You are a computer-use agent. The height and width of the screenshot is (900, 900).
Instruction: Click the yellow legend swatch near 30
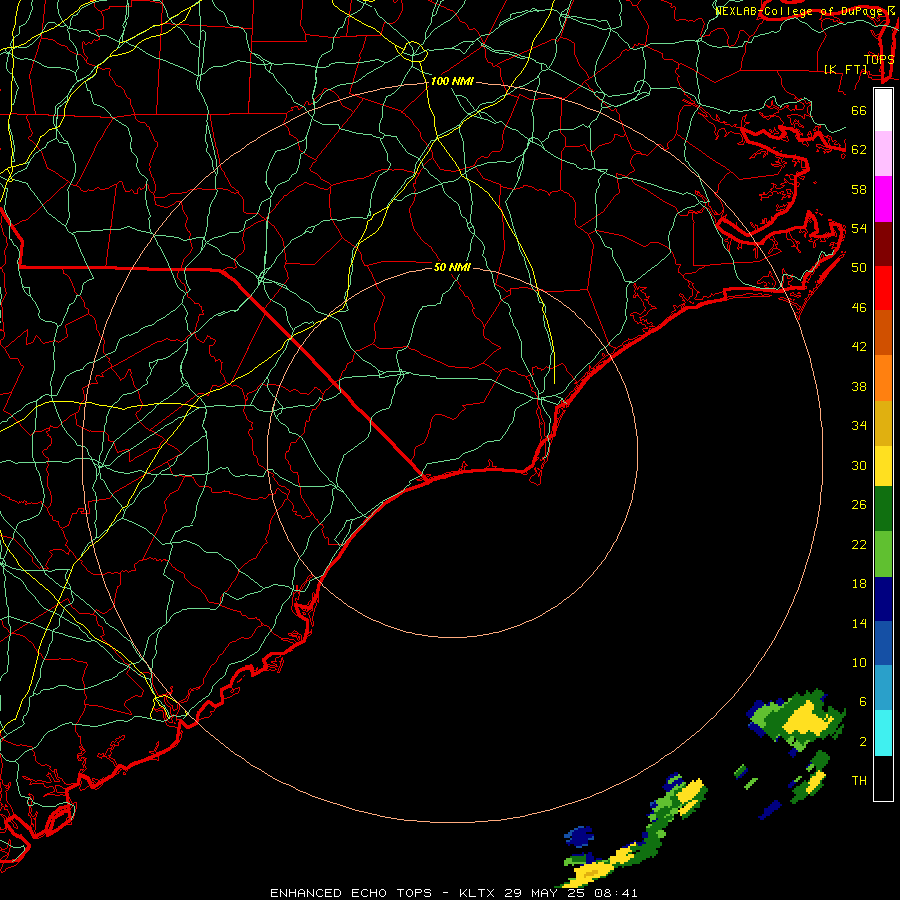[x=883, y=466]
